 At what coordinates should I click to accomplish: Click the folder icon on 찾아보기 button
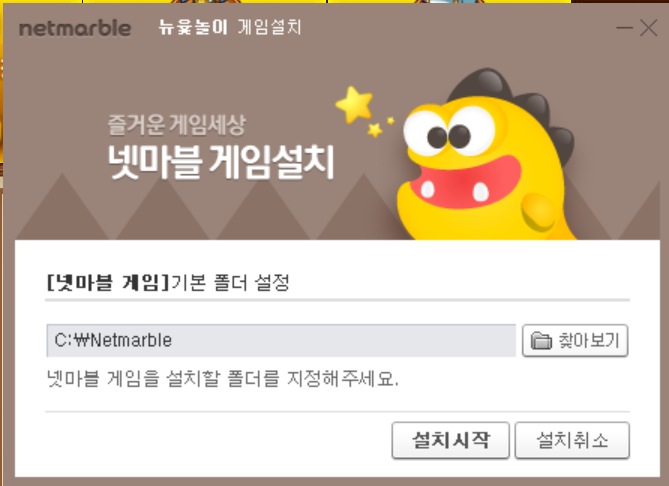pyautogui.click(x=541, y=340)
